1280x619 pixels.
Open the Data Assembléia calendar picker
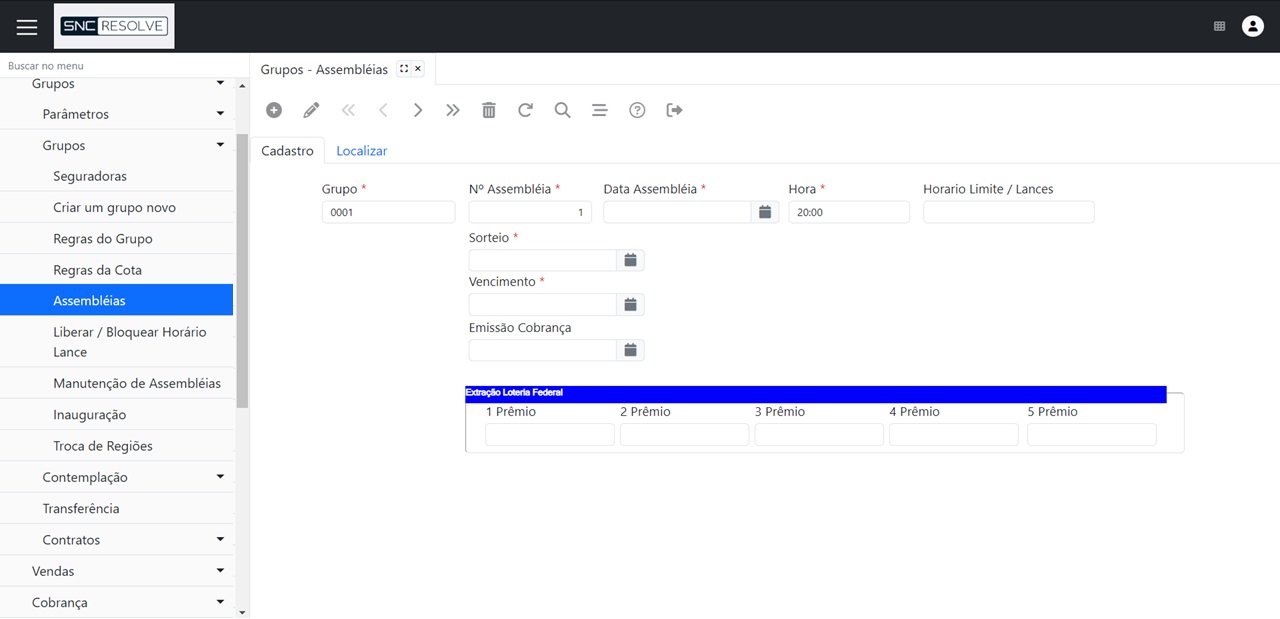(x=764, y=212)
